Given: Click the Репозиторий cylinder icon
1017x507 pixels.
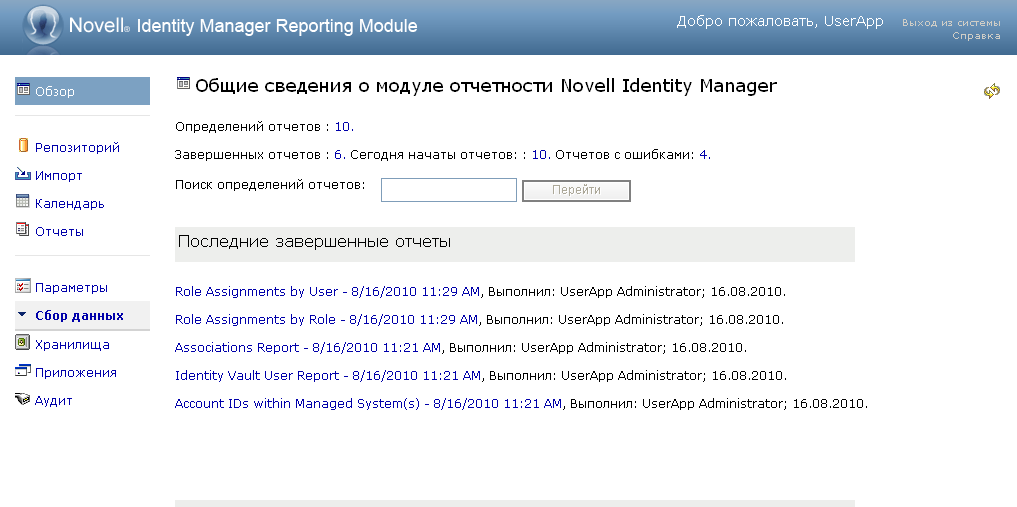Looking at the screenshot, I should 23,146.
